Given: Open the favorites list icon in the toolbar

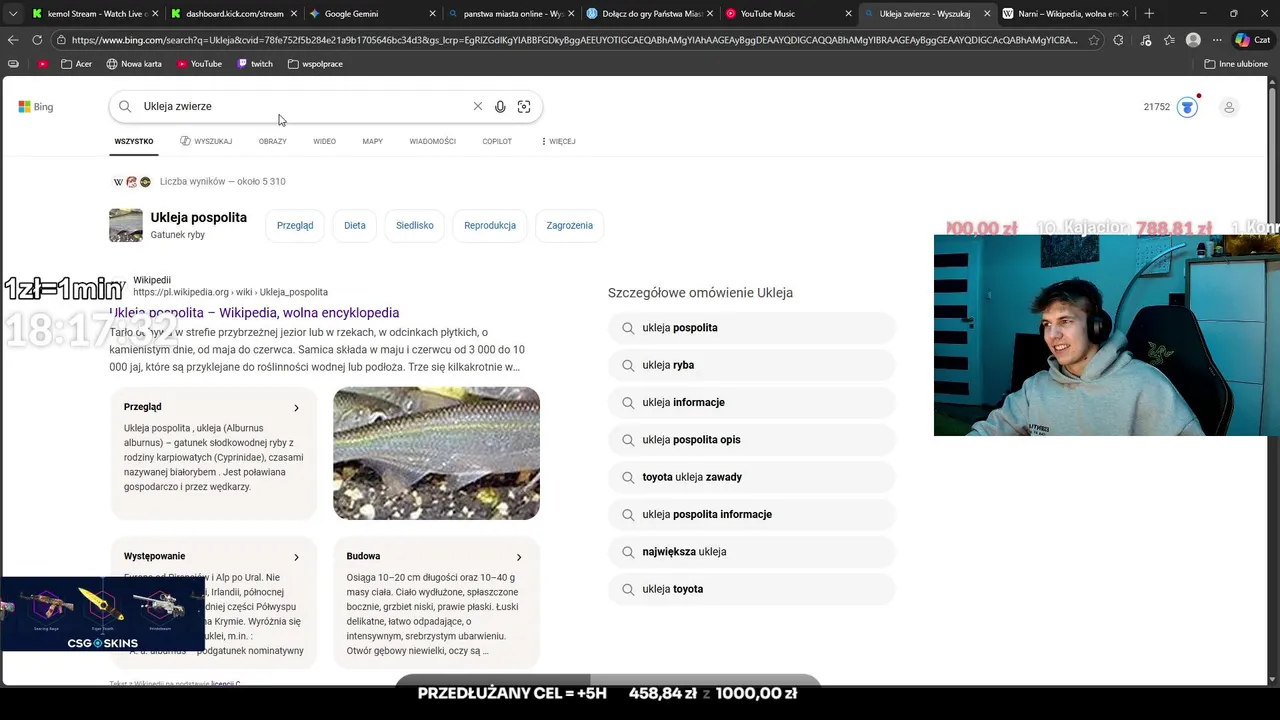Looking at the screenshot, I should 1168,40.
